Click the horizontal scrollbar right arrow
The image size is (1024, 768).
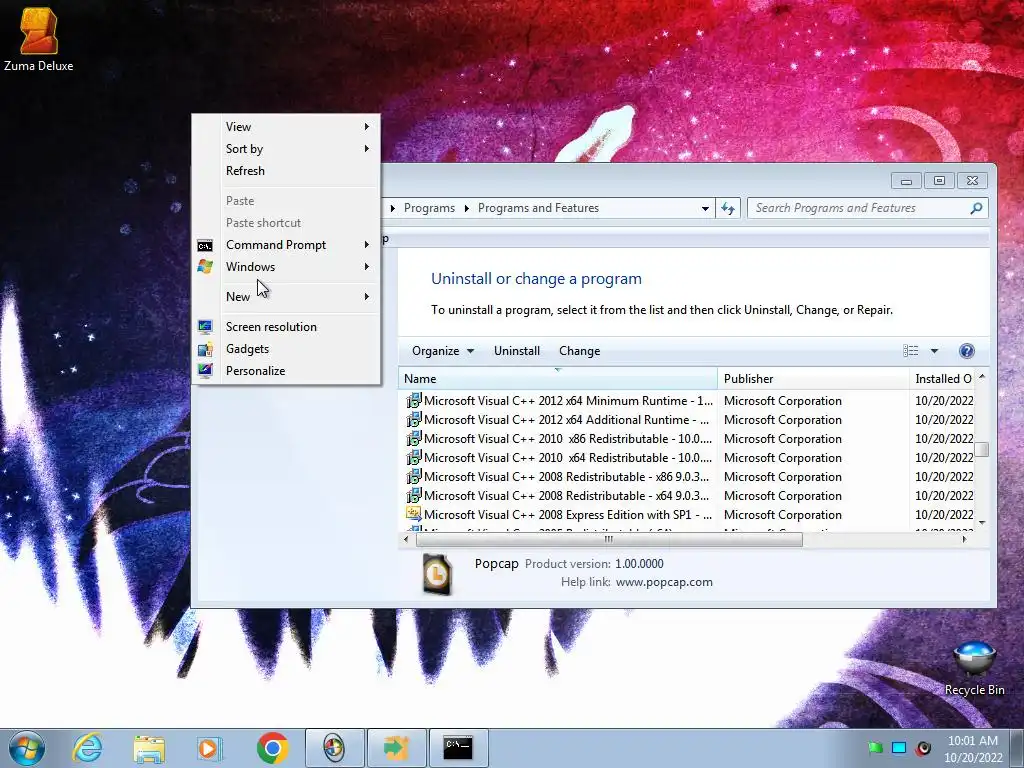point(964,539)
